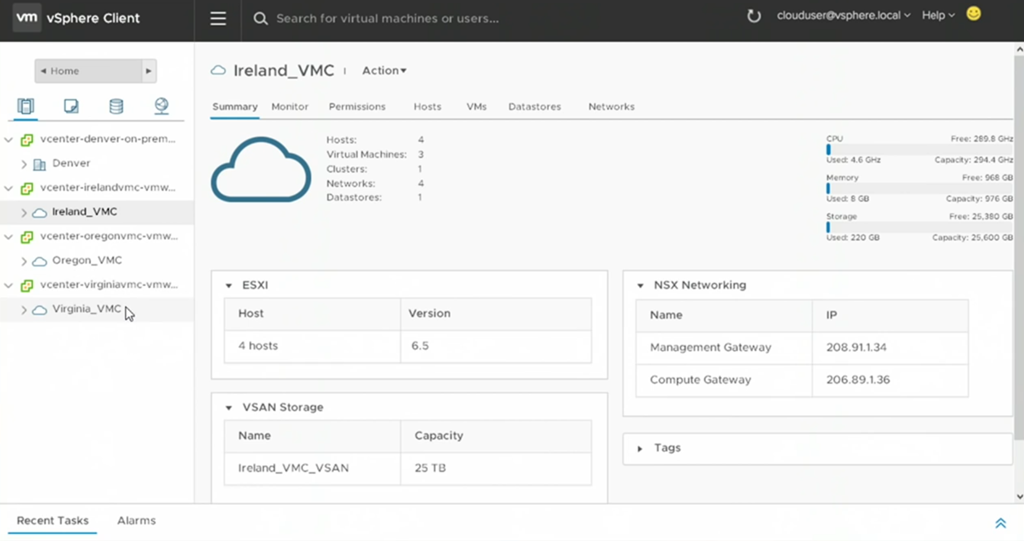Open the hamburger main menu
The image size is (1024, 541).
[x=218, y=18]
